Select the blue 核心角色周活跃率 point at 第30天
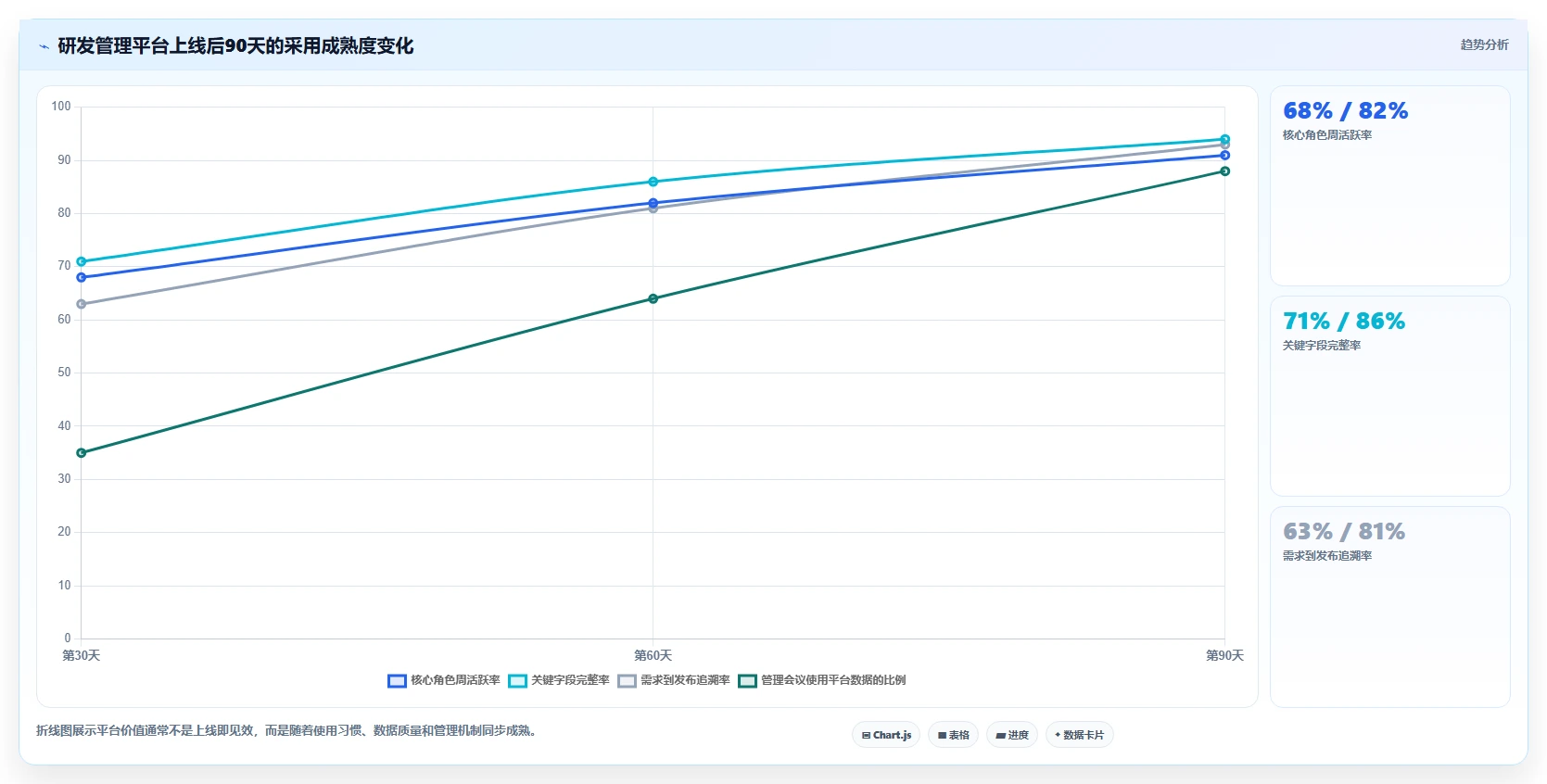Image resolution: width=1547 pixels, height=784 pixels. 82,277
